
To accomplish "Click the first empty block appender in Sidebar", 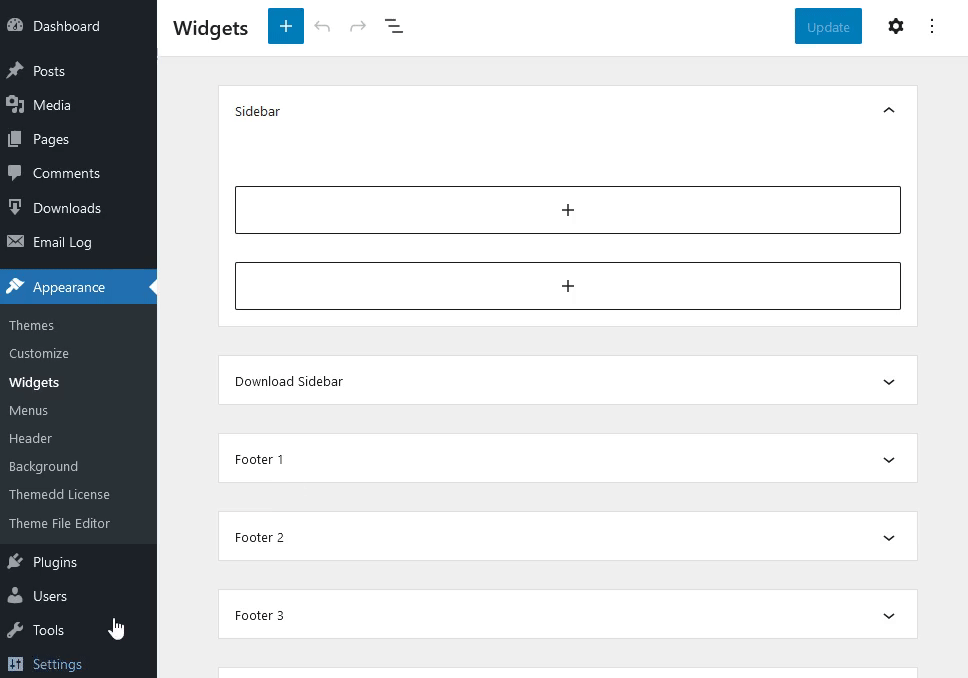I will coord(567,210).
